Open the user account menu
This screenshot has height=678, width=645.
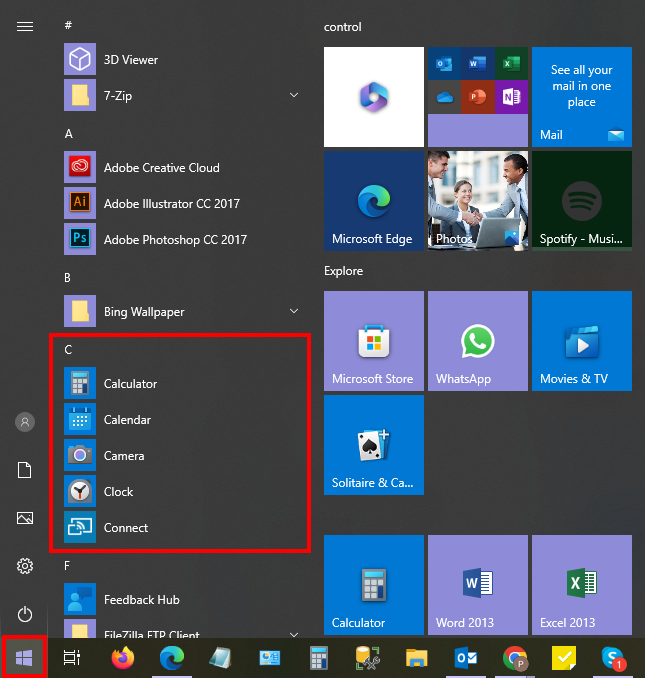coord(25,422)
